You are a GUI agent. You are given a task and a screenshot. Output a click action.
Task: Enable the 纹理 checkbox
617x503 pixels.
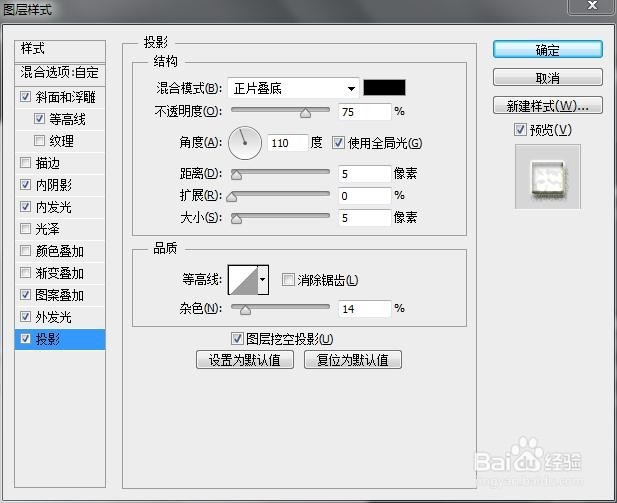[x=39, y=141]
